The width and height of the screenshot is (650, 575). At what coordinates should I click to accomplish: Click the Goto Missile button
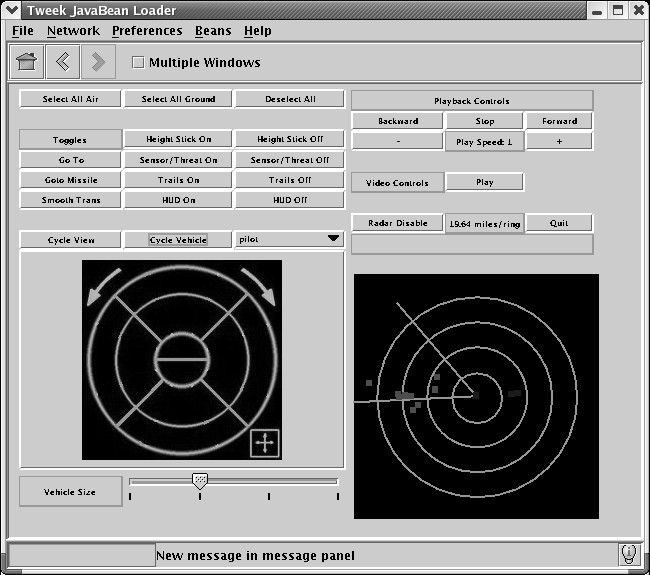70,180
